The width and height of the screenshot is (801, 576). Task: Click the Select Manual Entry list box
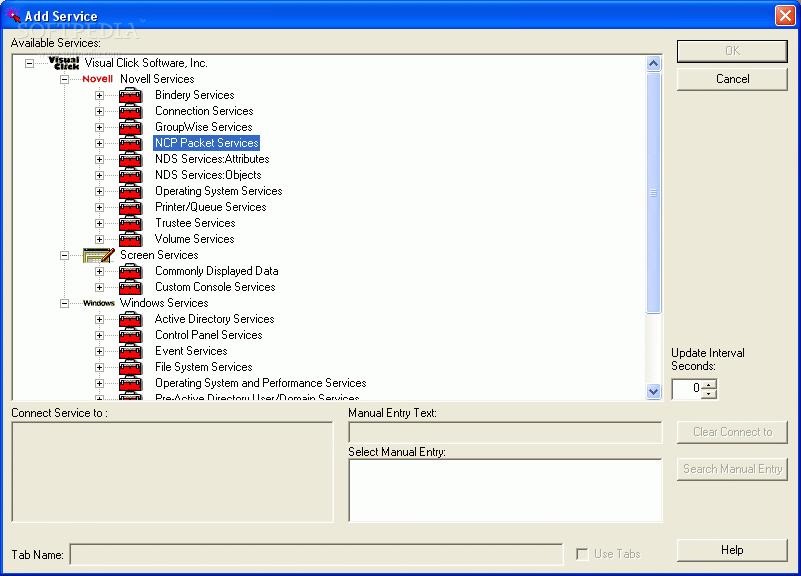[x=505, y=490]
